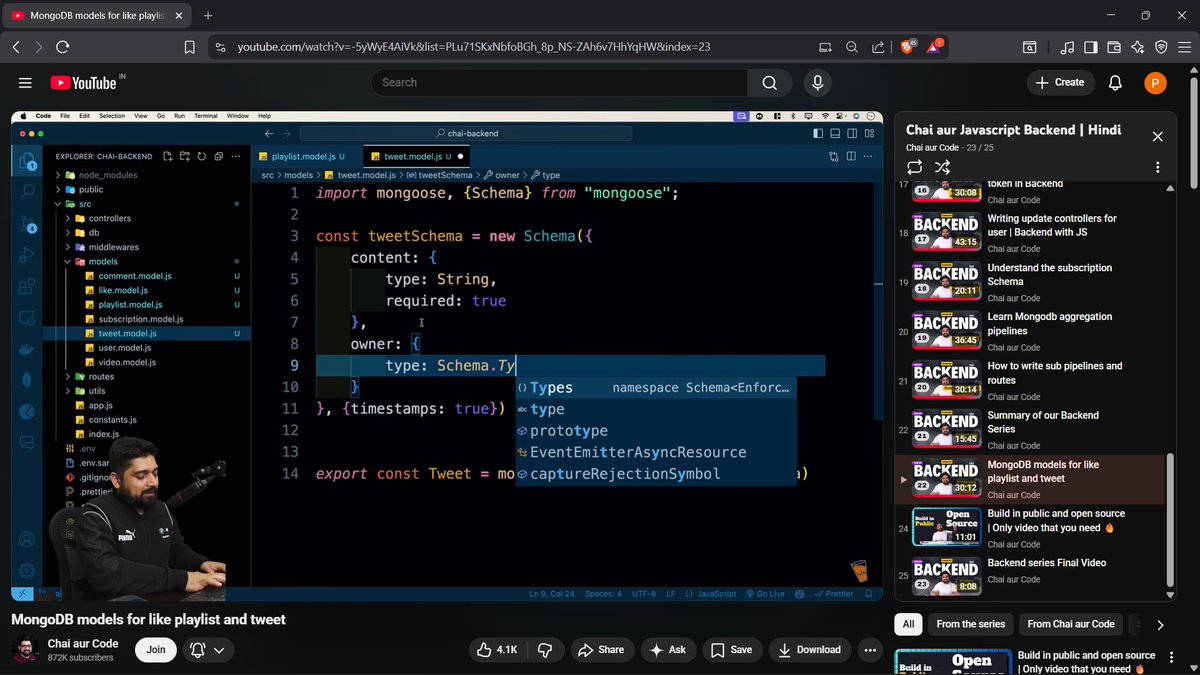Go to YouTube home via the logo
1200x675 pixels.
click(82, 83)
